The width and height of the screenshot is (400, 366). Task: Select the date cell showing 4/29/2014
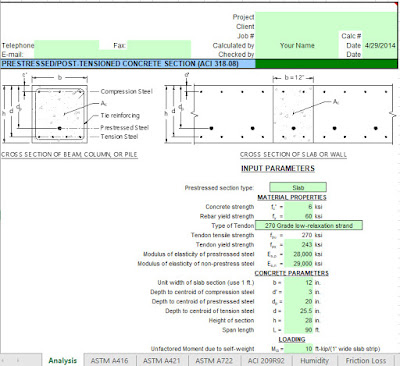[380, 45]
